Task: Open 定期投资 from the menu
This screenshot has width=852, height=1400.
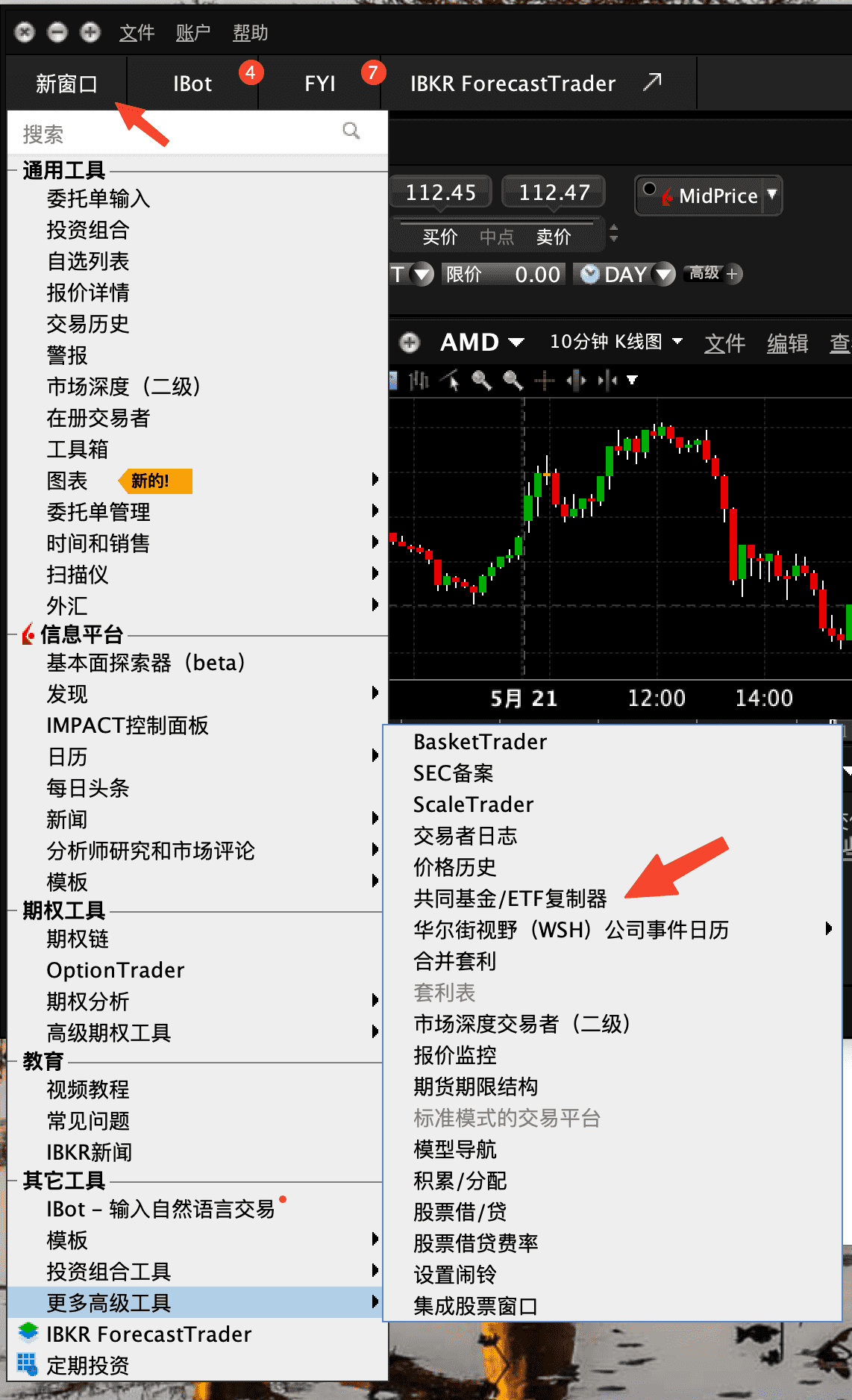Action: (x=88, y=1366)
